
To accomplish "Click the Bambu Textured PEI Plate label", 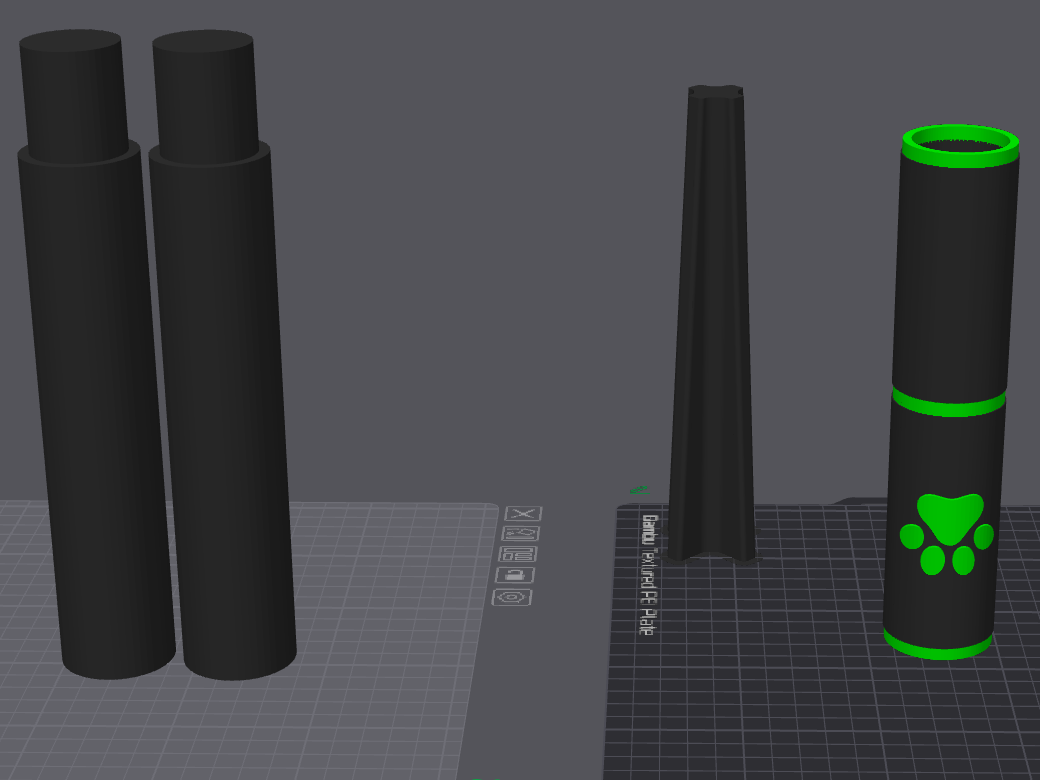I will click(648, 574).
